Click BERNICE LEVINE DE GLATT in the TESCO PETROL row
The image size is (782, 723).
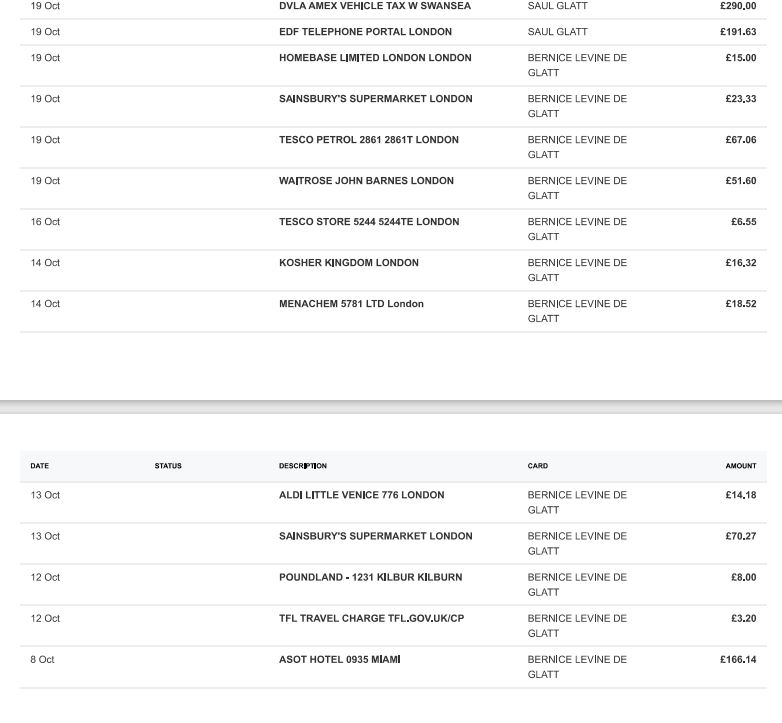[x=577, y=147]
